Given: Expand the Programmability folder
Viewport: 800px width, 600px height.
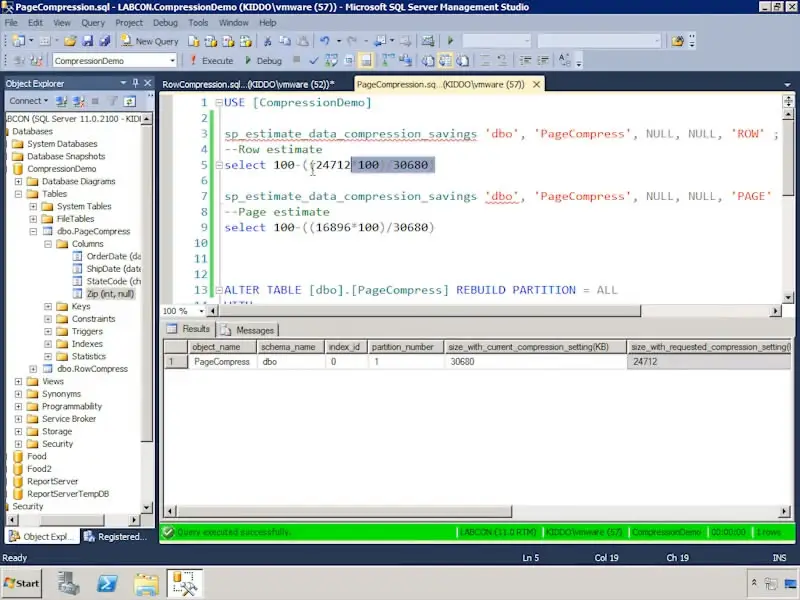Looking at the screenshot, I should [x=18, y=406].
